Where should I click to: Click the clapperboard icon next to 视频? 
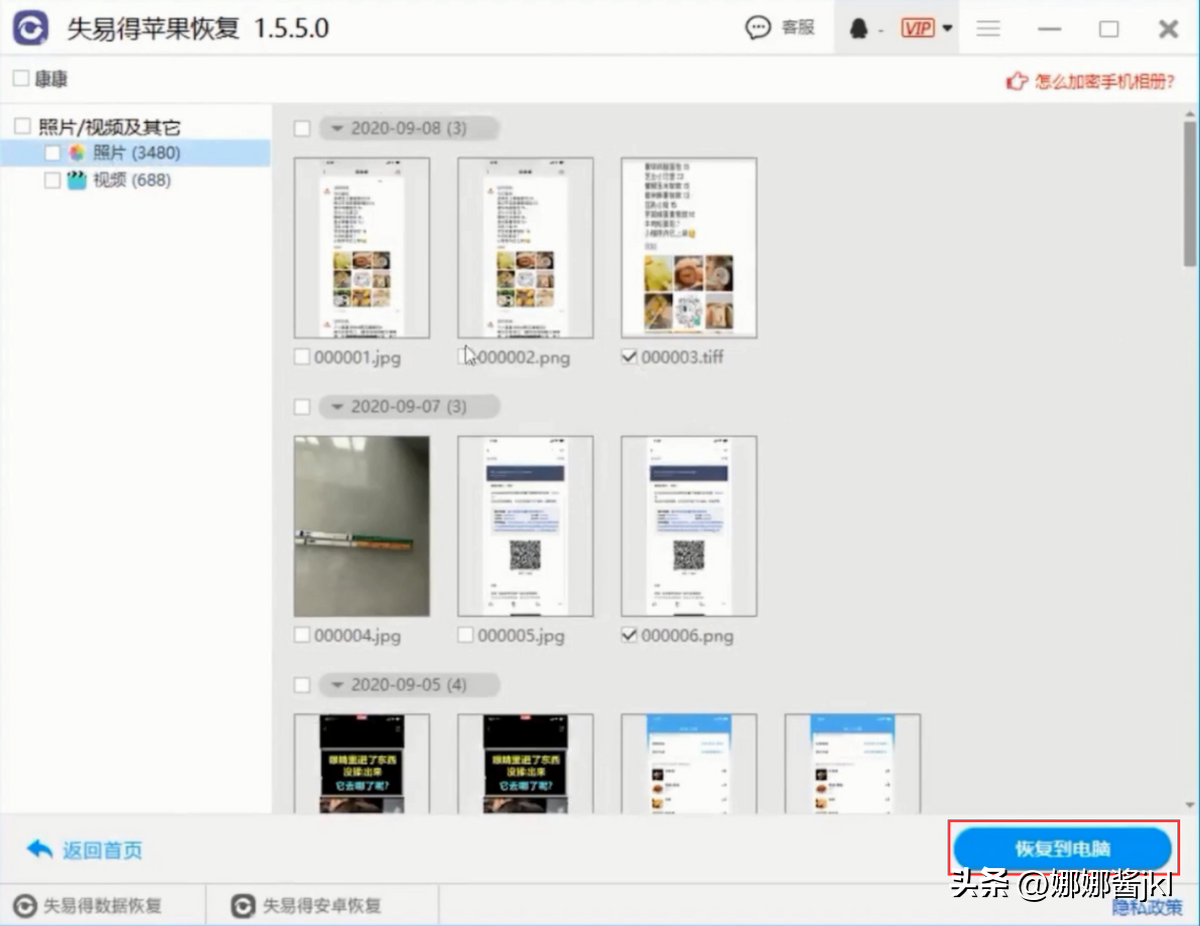(77, 180)
